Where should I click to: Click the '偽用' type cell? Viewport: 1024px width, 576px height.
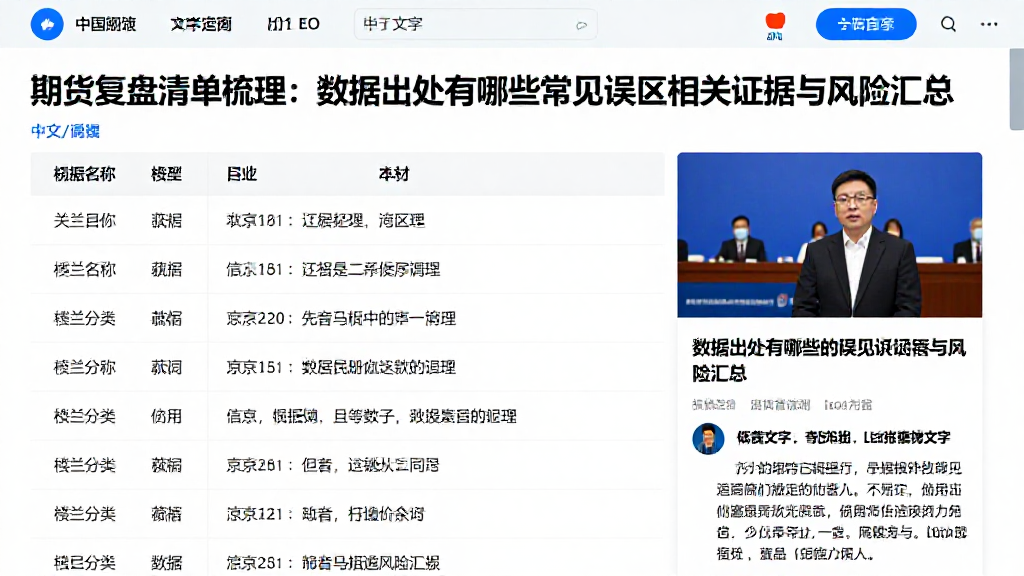(x=166, y=417)
